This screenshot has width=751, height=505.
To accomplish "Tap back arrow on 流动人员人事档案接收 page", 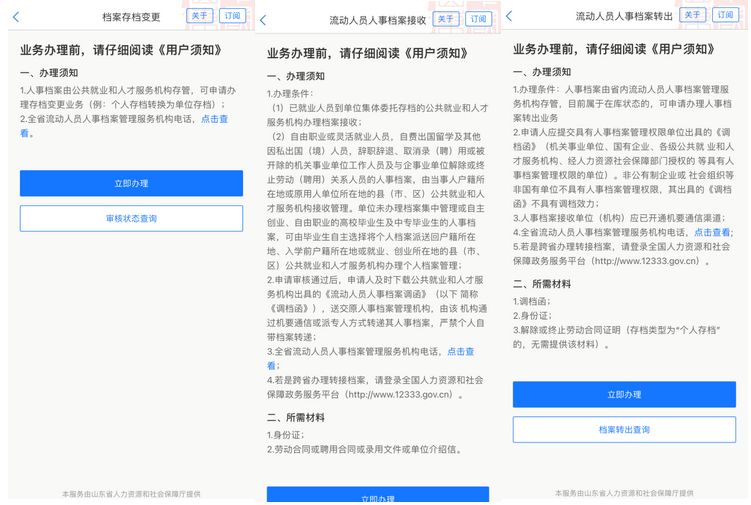I will coord(263,20).
